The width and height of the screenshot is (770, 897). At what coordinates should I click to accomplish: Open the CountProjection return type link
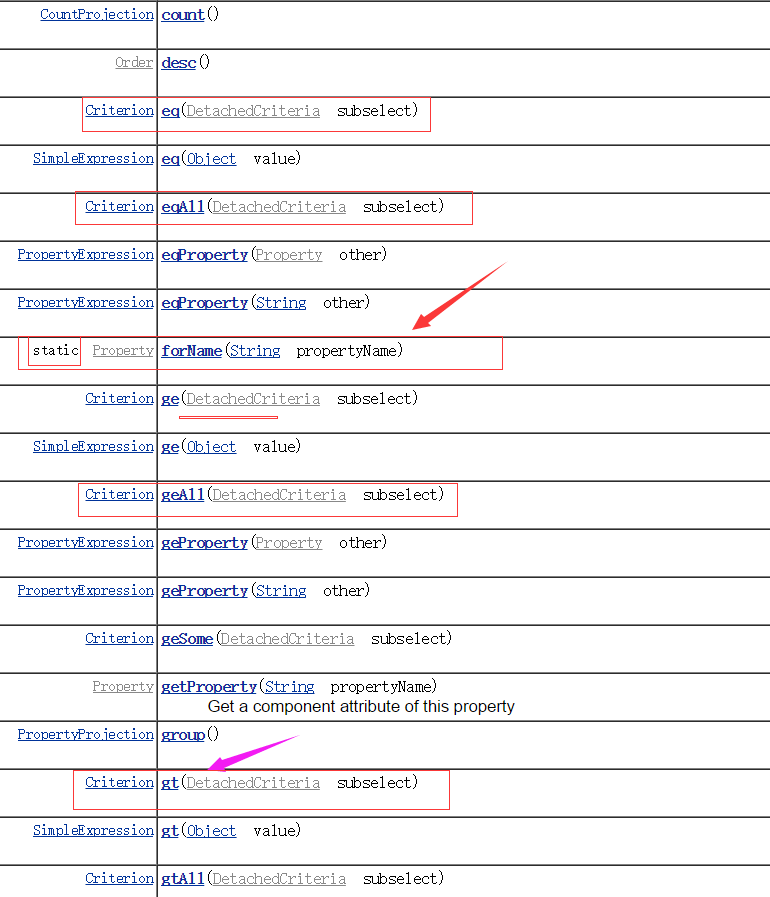[97, 15]
